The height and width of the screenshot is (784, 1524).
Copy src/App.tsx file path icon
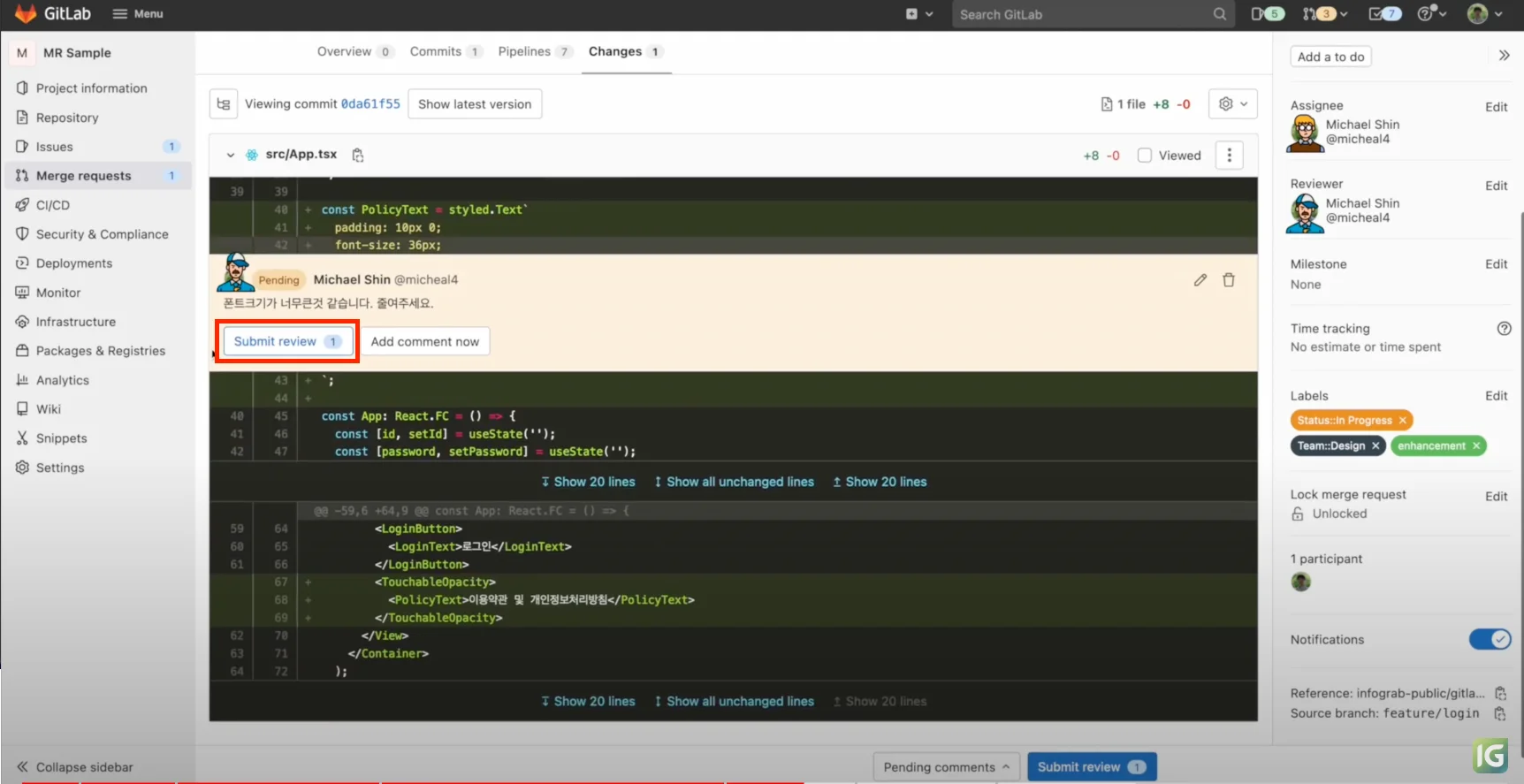[x=358, y=156]
